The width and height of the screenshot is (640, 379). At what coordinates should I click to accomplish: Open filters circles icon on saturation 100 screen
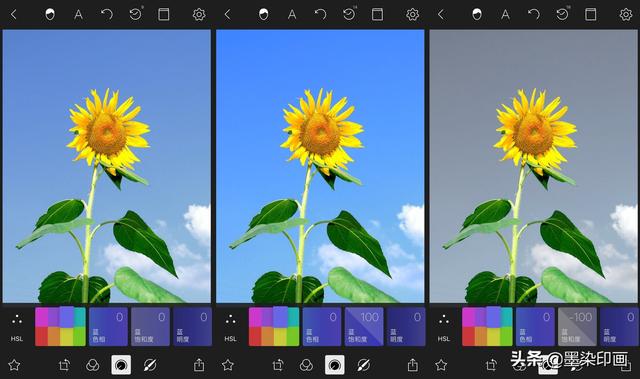click(306, 365)
